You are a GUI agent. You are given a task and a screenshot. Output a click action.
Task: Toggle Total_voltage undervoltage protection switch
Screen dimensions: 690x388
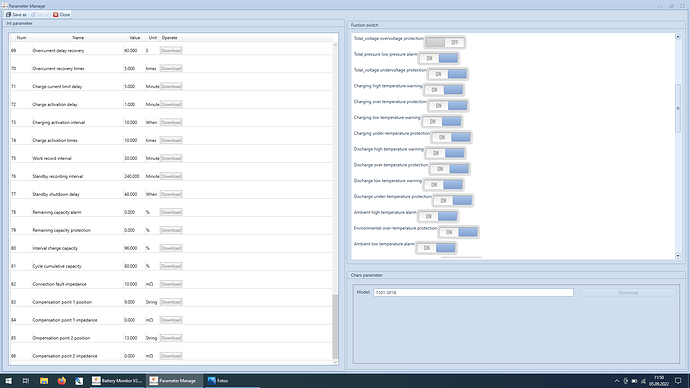448,74
